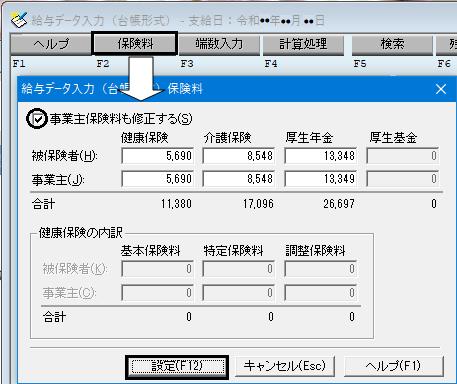Open the ヘルプ F1 toolbar button

[x=50, y=44]
